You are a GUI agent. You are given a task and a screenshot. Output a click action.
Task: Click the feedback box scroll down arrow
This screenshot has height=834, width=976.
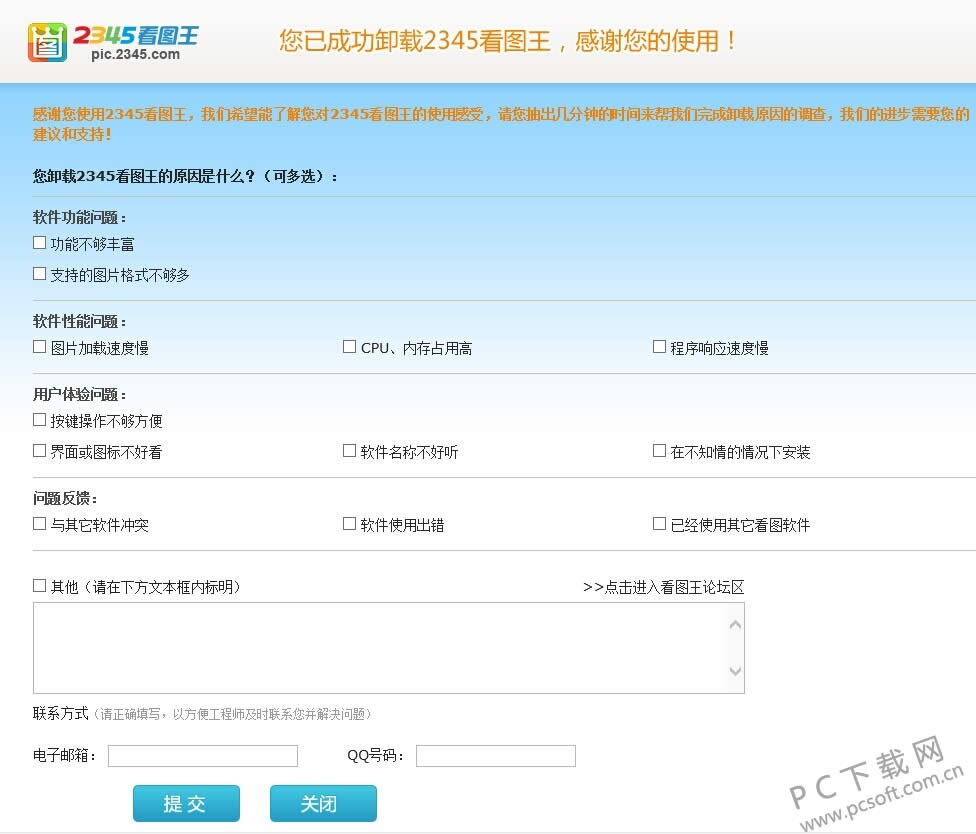point(735,671)
